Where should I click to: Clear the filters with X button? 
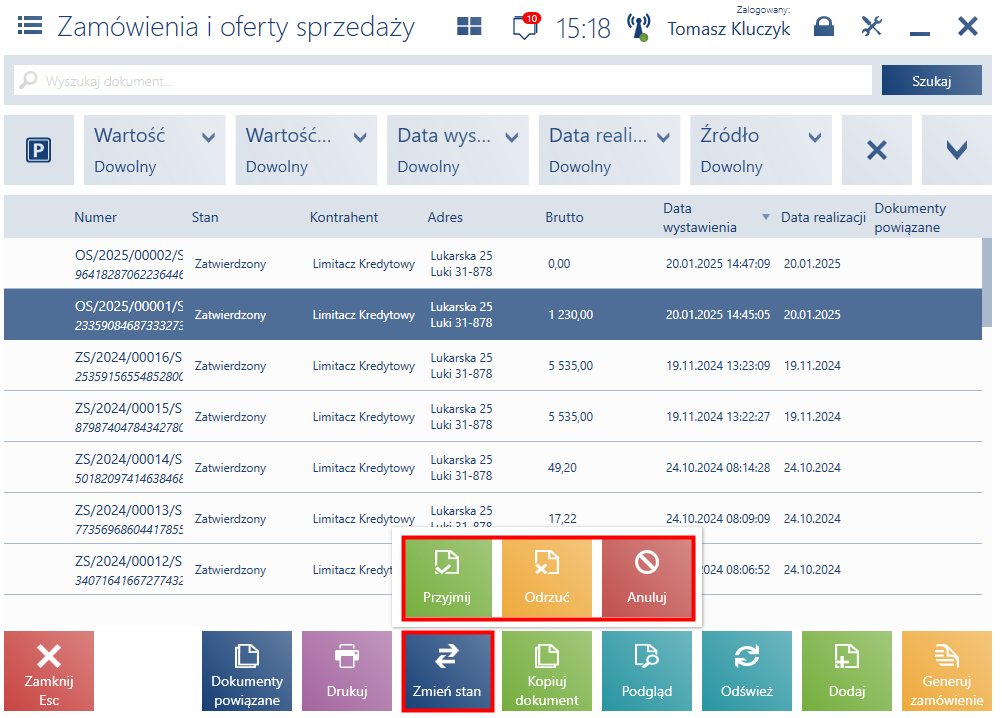pyautogui.click(x=877, y=150)
